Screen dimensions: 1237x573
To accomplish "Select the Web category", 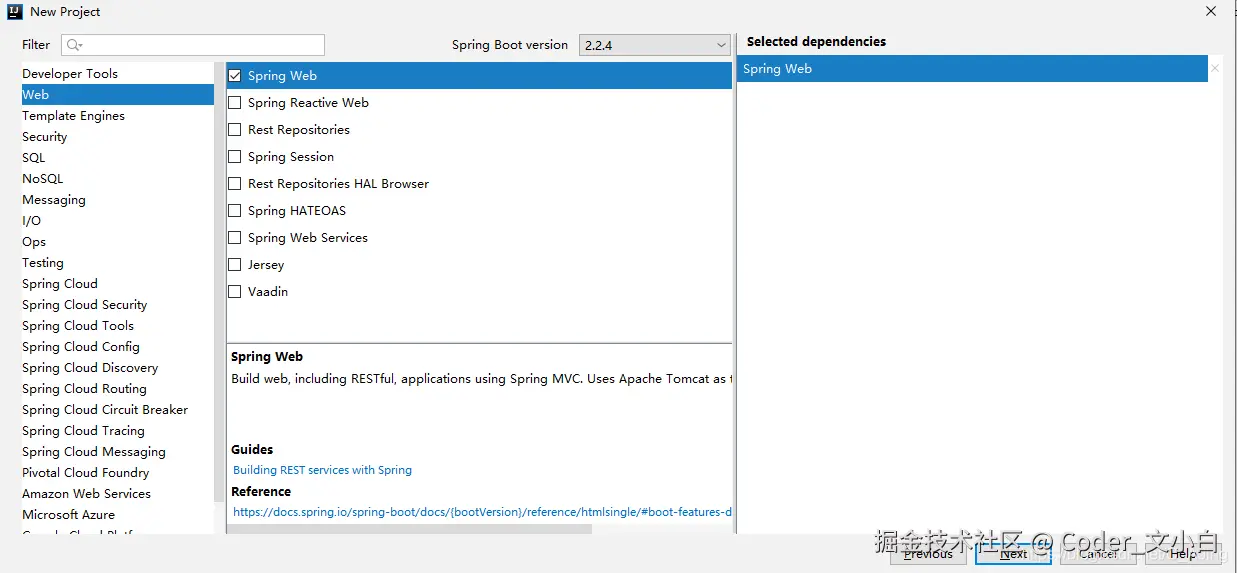I will (118, 95).
